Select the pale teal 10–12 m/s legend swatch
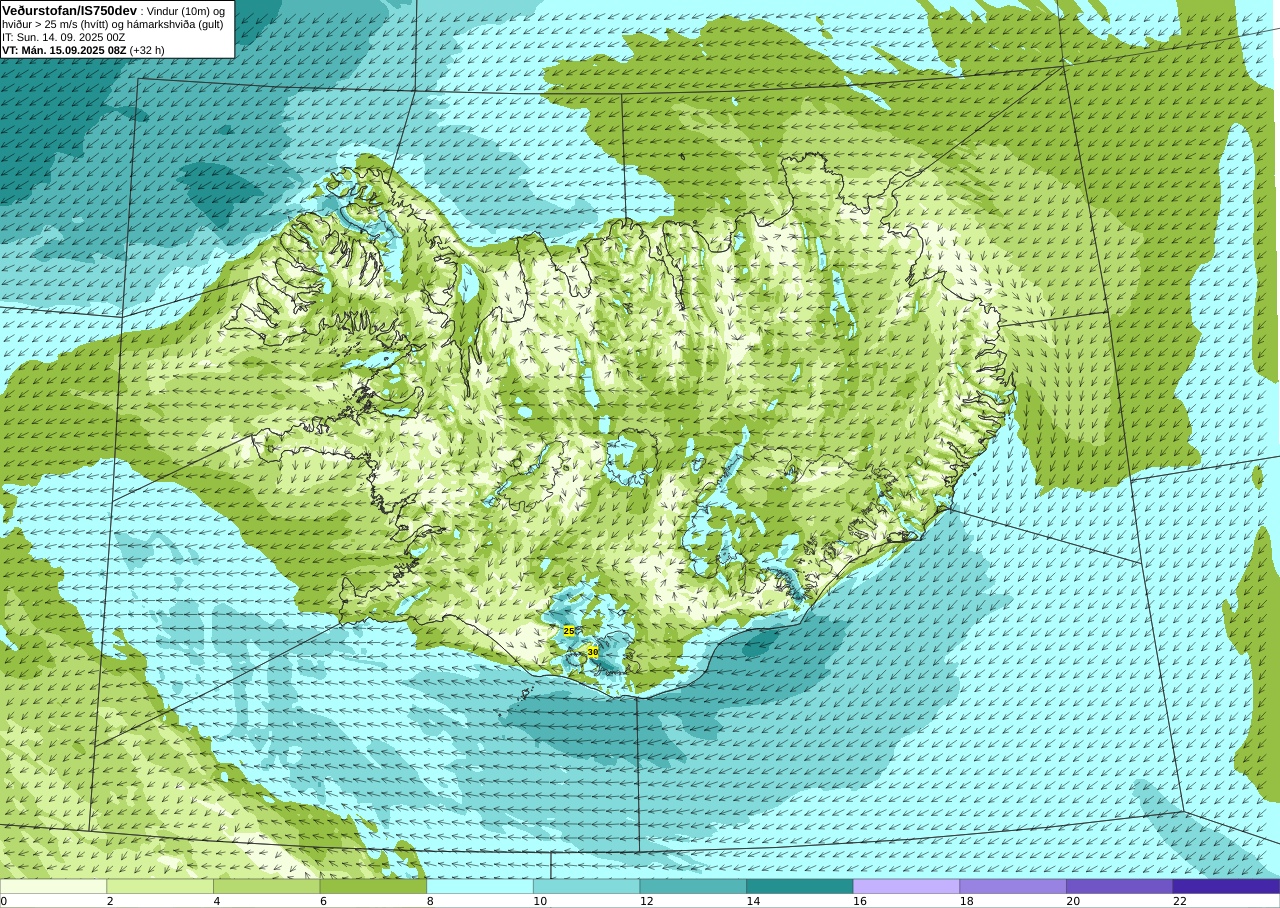This screenshot has height=908, width=1280. tap(587, 886)
